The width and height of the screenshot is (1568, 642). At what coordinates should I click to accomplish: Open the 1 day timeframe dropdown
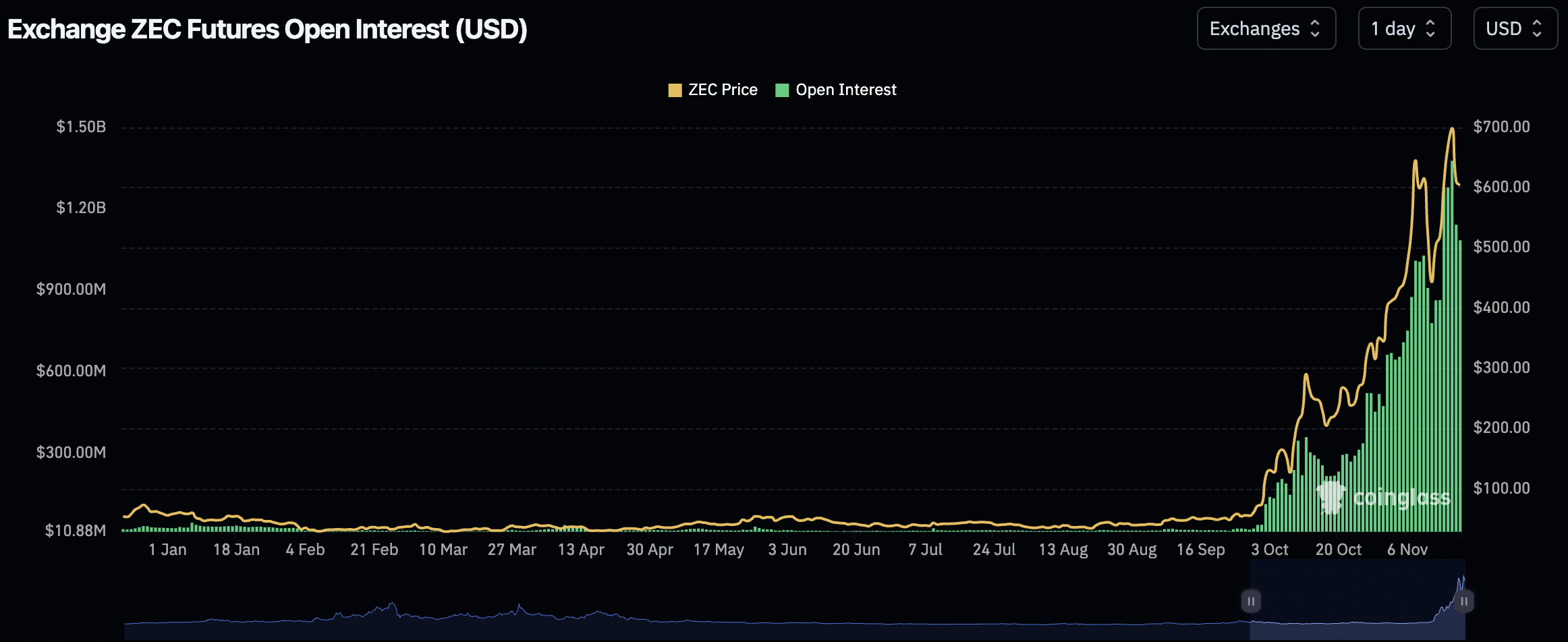(x=1405, y=28)
